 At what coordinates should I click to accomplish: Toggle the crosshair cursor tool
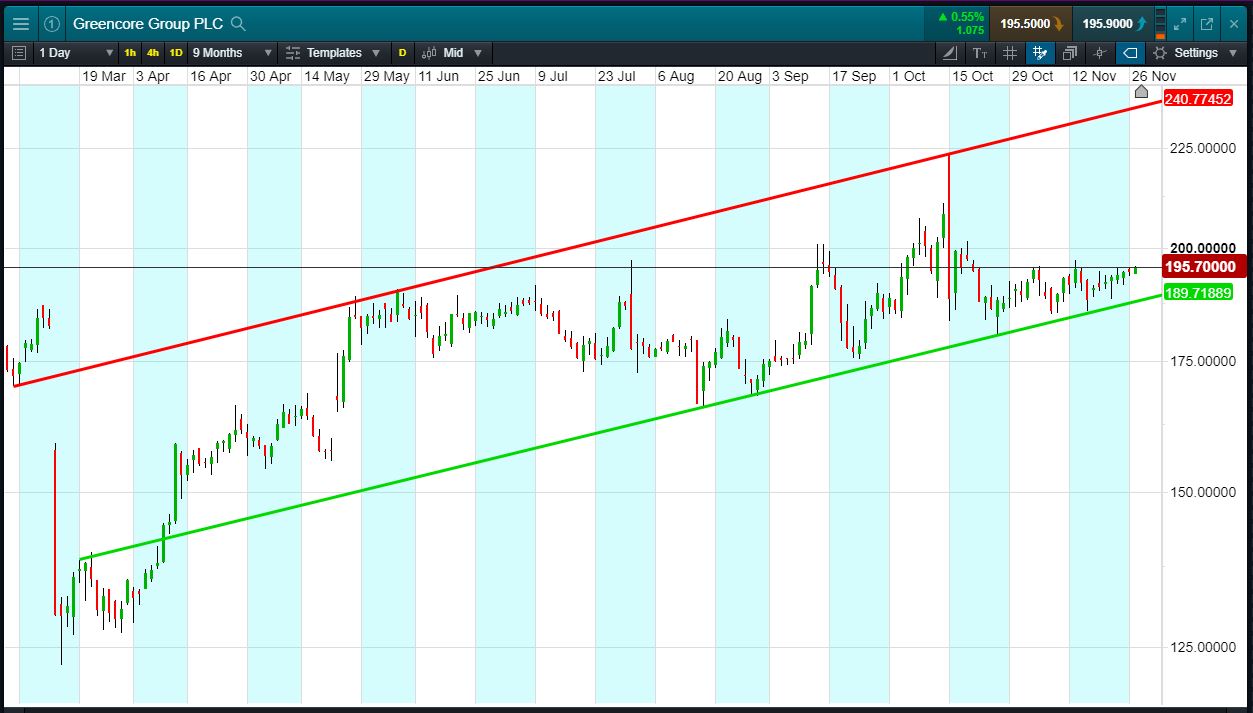(x=1100, y=52)
